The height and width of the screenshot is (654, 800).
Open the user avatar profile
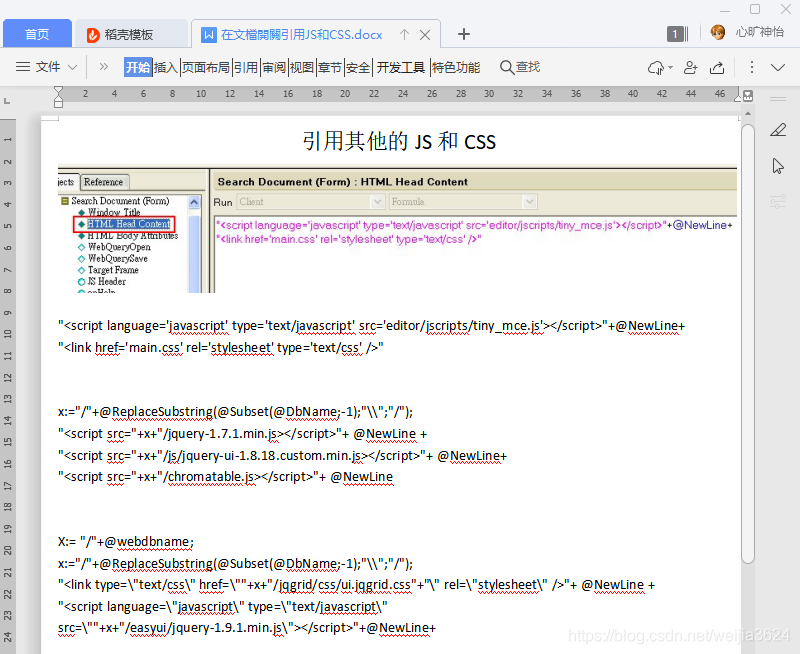(717, 32)
